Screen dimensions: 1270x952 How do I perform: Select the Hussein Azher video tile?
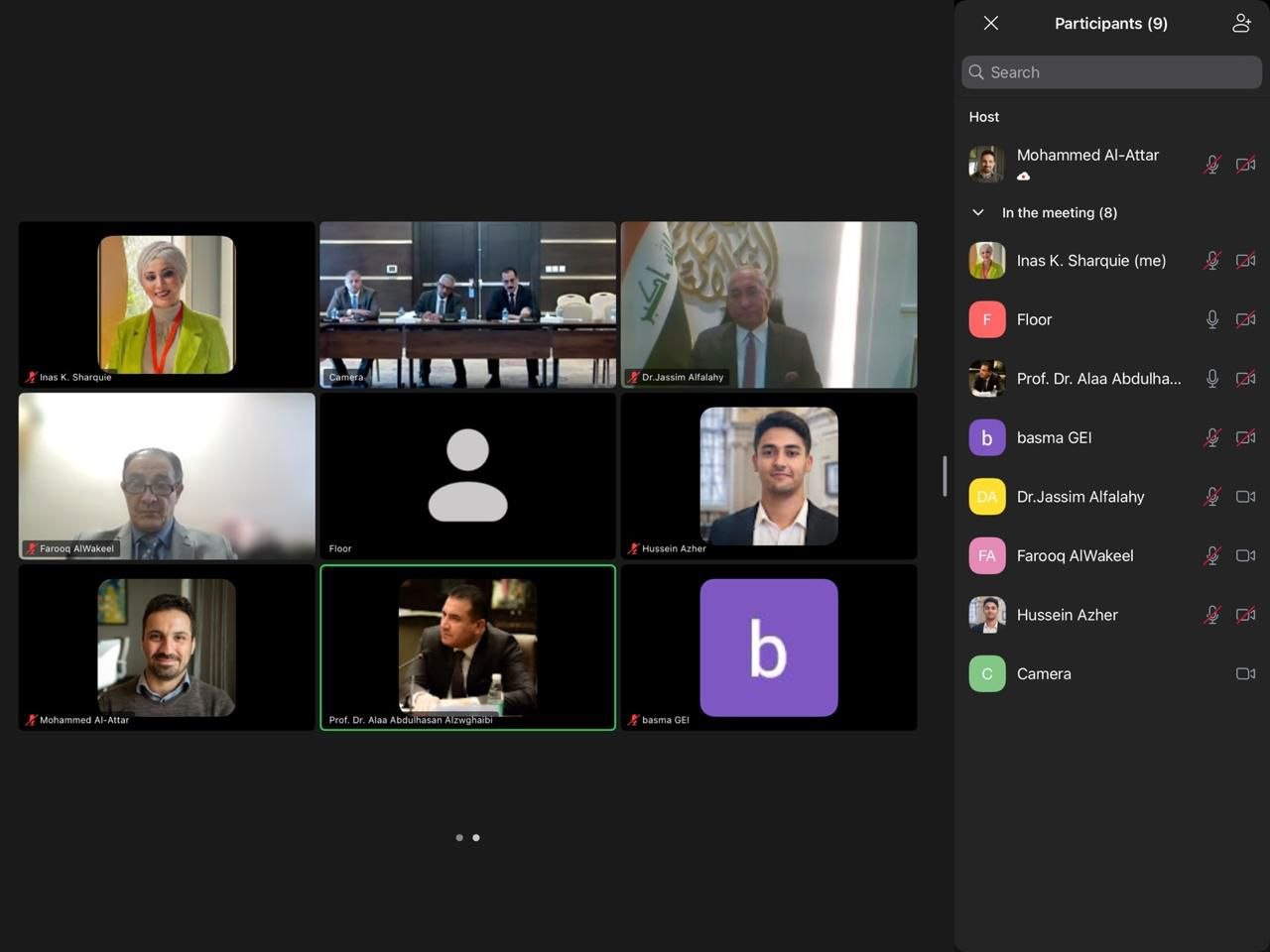coord(769,476)
